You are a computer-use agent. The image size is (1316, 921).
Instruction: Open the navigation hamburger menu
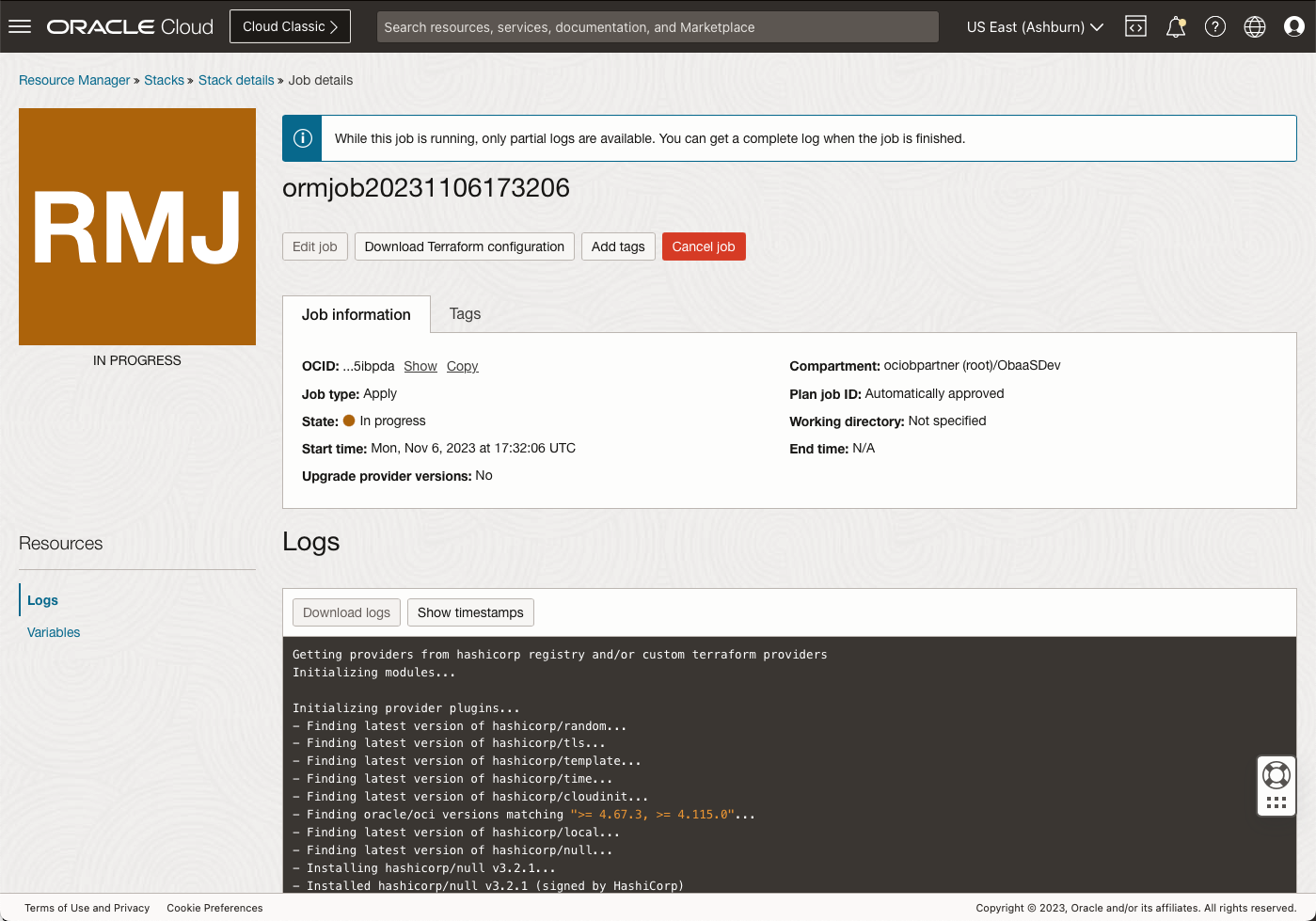coord(20,25)
